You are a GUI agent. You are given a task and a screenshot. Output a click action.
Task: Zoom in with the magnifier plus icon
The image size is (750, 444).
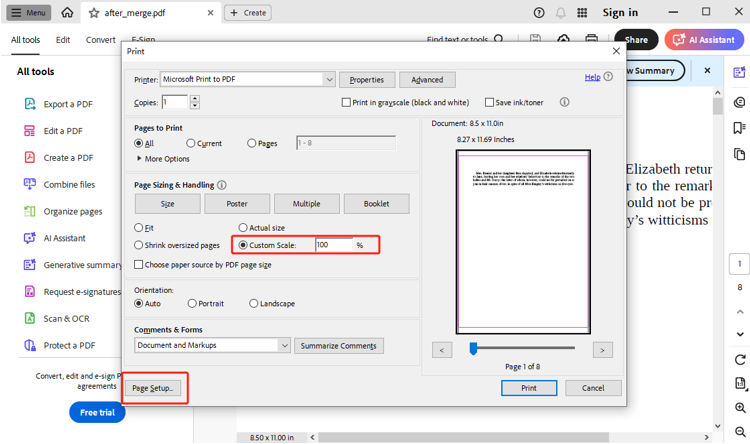pyautogui.click(x=740, y=408)
